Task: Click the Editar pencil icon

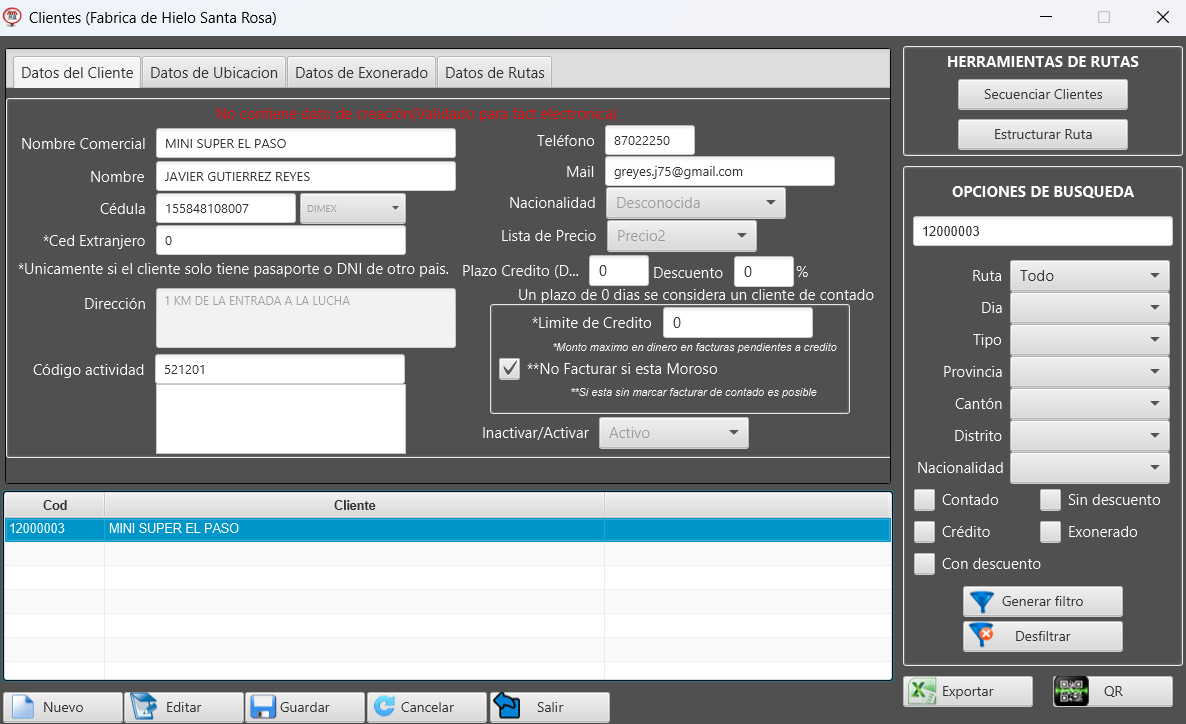Action: pyautogui.click(x=144, y=707)
